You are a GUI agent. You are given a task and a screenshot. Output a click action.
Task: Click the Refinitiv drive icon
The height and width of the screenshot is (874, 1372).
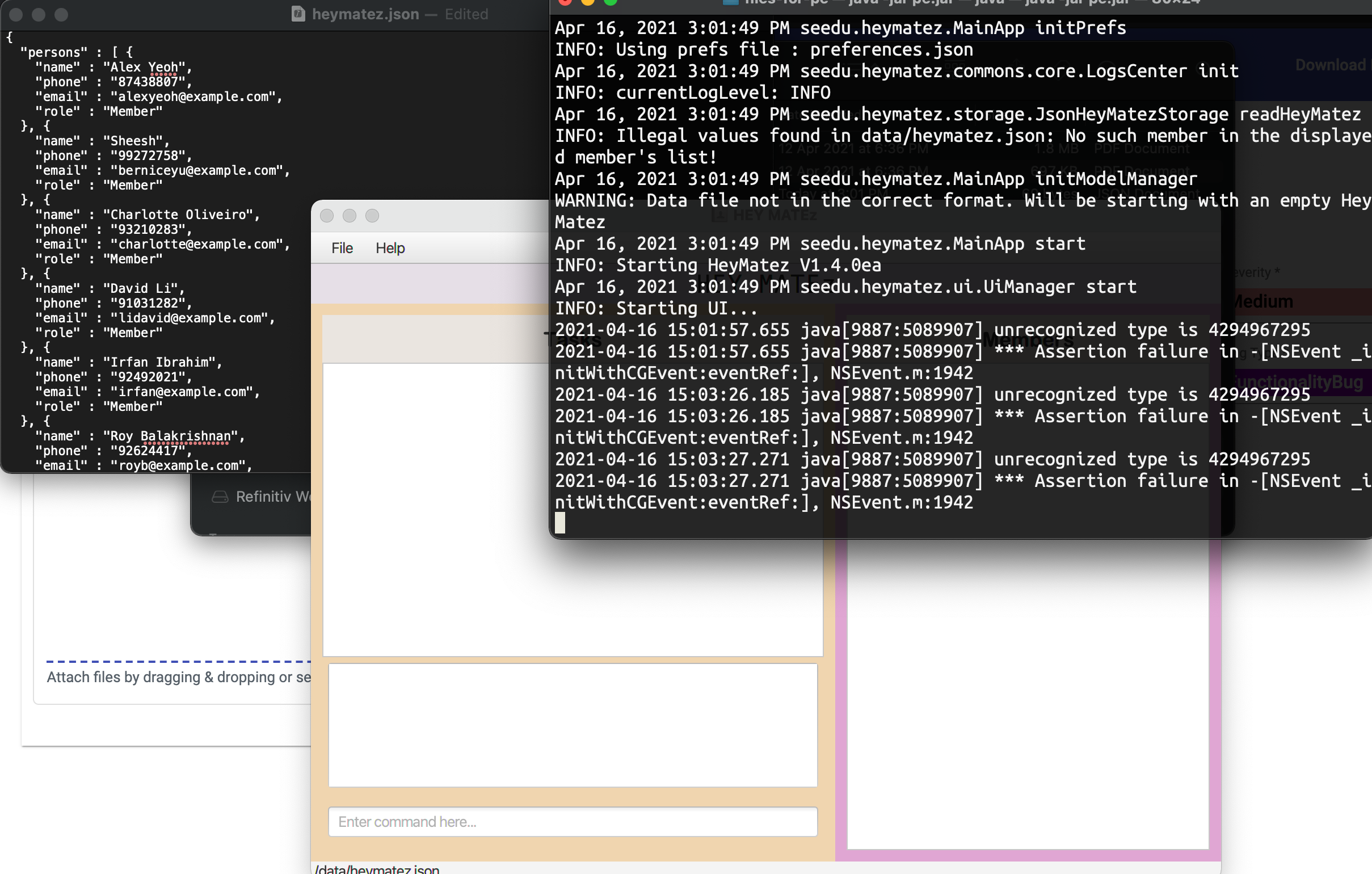pyautogui.click(x=220, y=497)
